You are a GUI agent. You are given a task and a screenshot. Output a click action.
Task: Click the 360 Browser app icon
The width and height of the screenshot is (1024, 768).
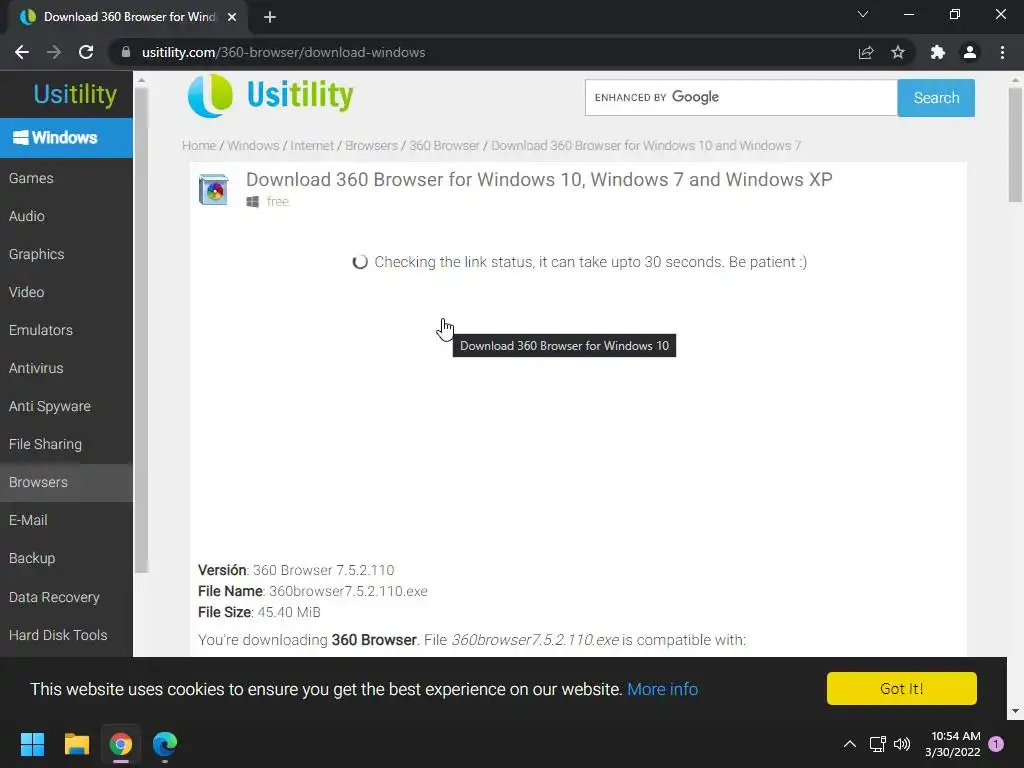click(214, 190)
